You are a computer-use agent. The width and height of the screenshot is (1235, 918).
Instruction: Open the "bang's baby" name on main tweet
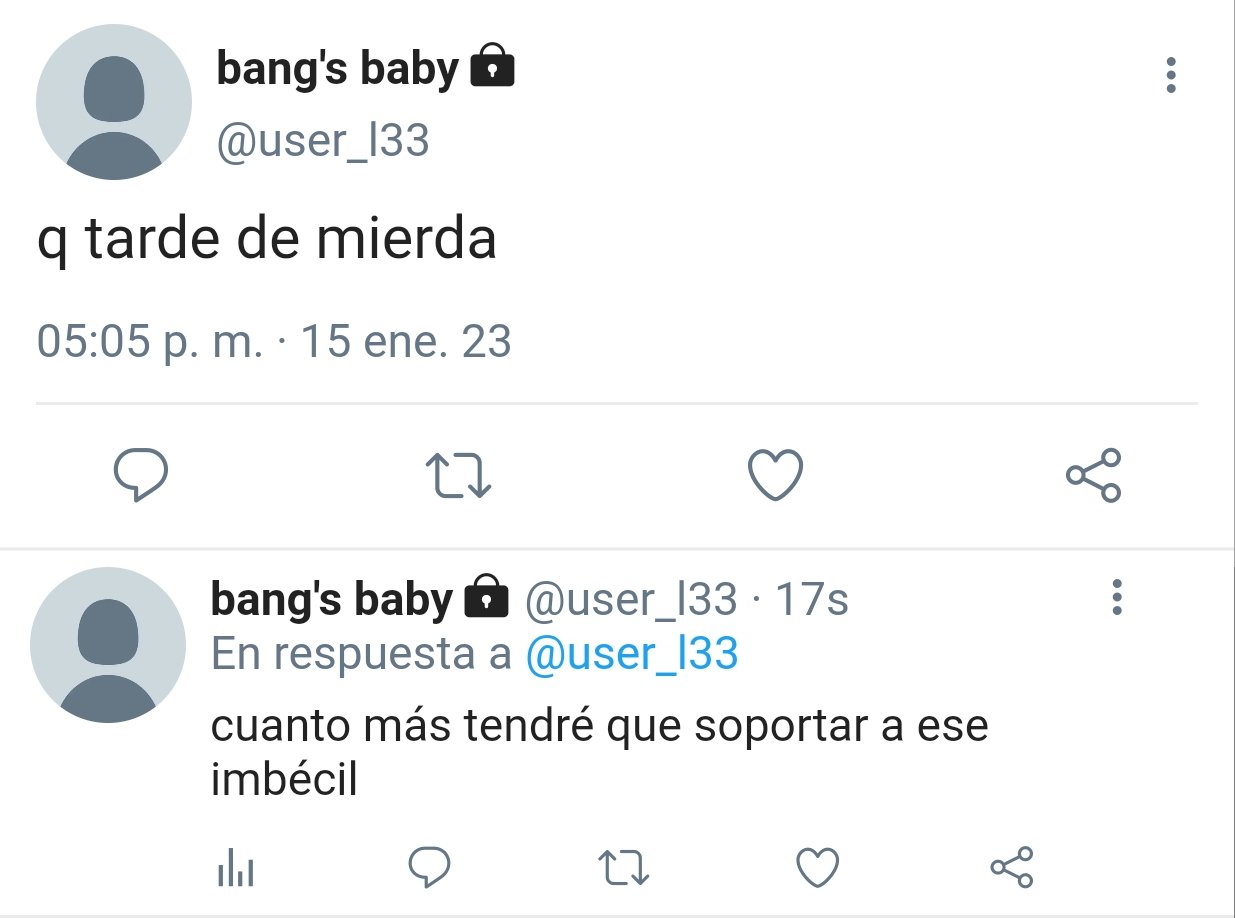[338, 70]
